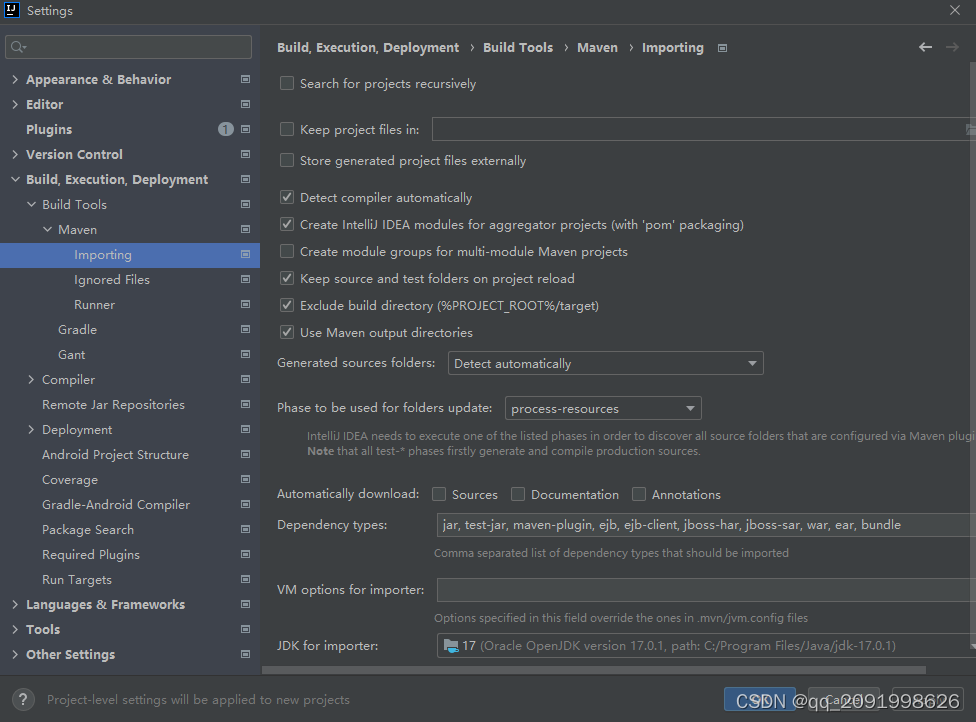Expand the Editor section

(15, 104)
